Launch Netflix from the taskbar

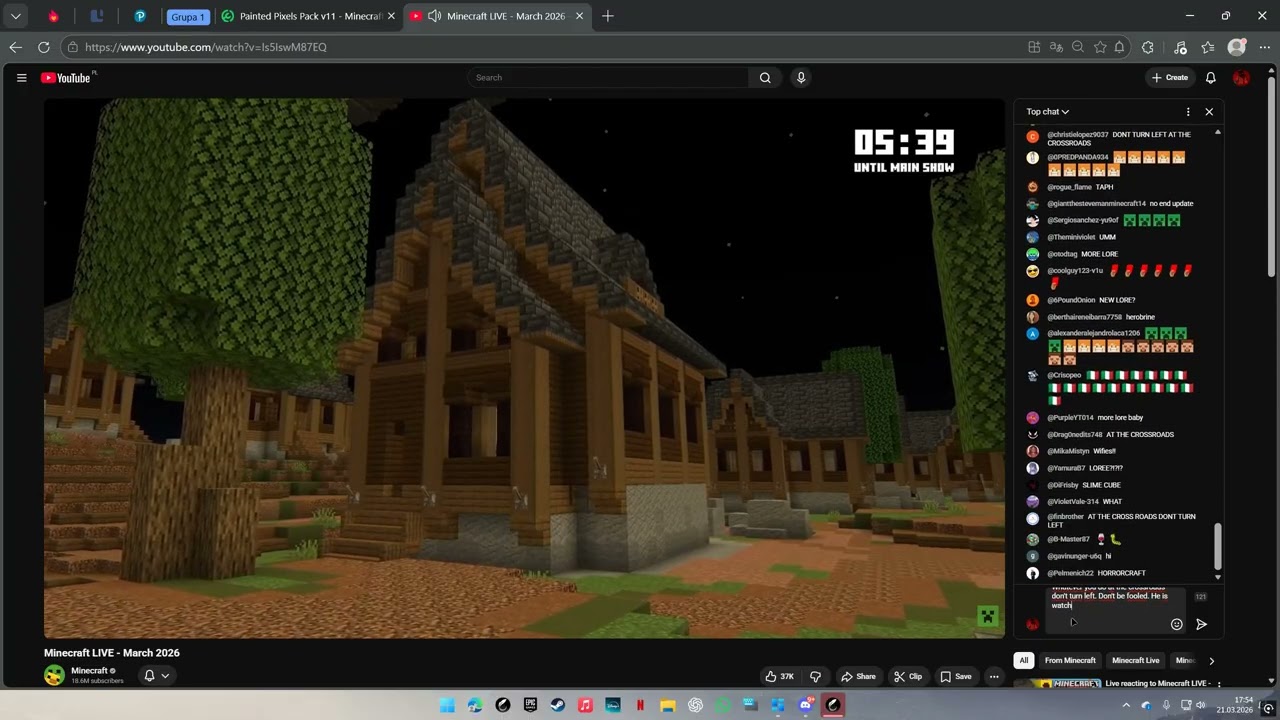coord(641,705)
